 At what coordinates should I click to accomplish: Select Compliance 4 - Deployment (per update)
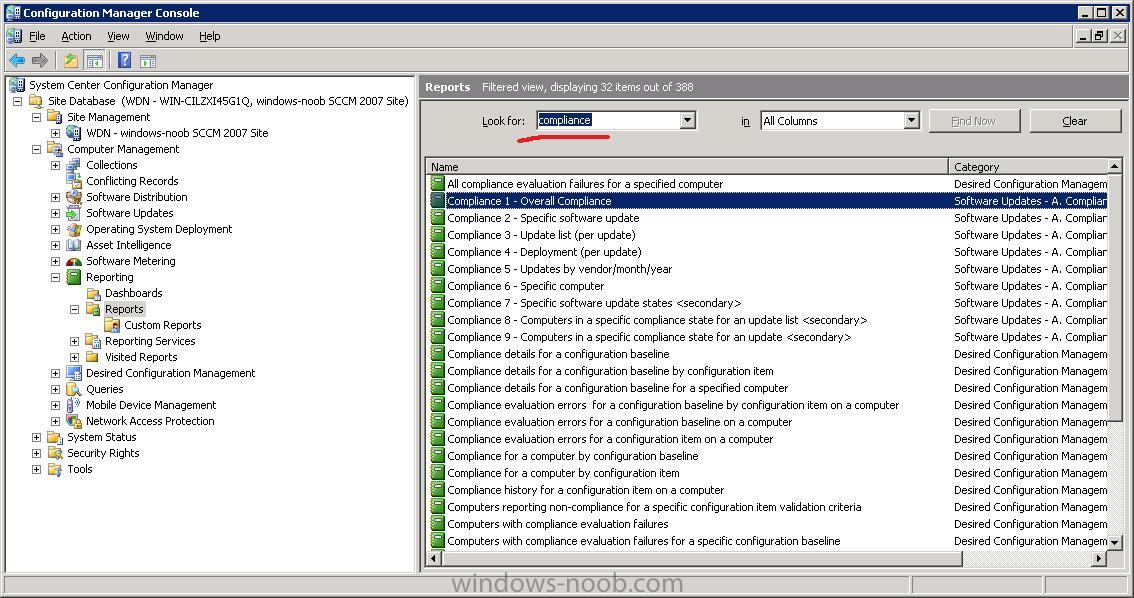[x=545, y=252]
